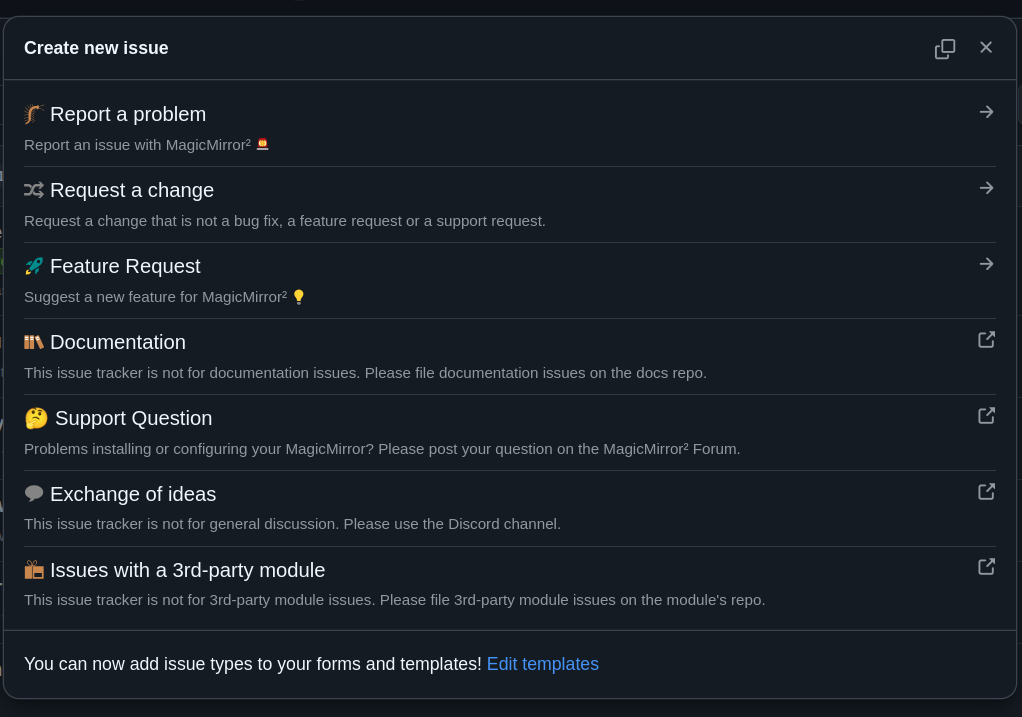Click the rocket icon beside Feature Request
The height and width of the screenshot is (717, 1022).
pyautogui.click(x=34, y=266)
